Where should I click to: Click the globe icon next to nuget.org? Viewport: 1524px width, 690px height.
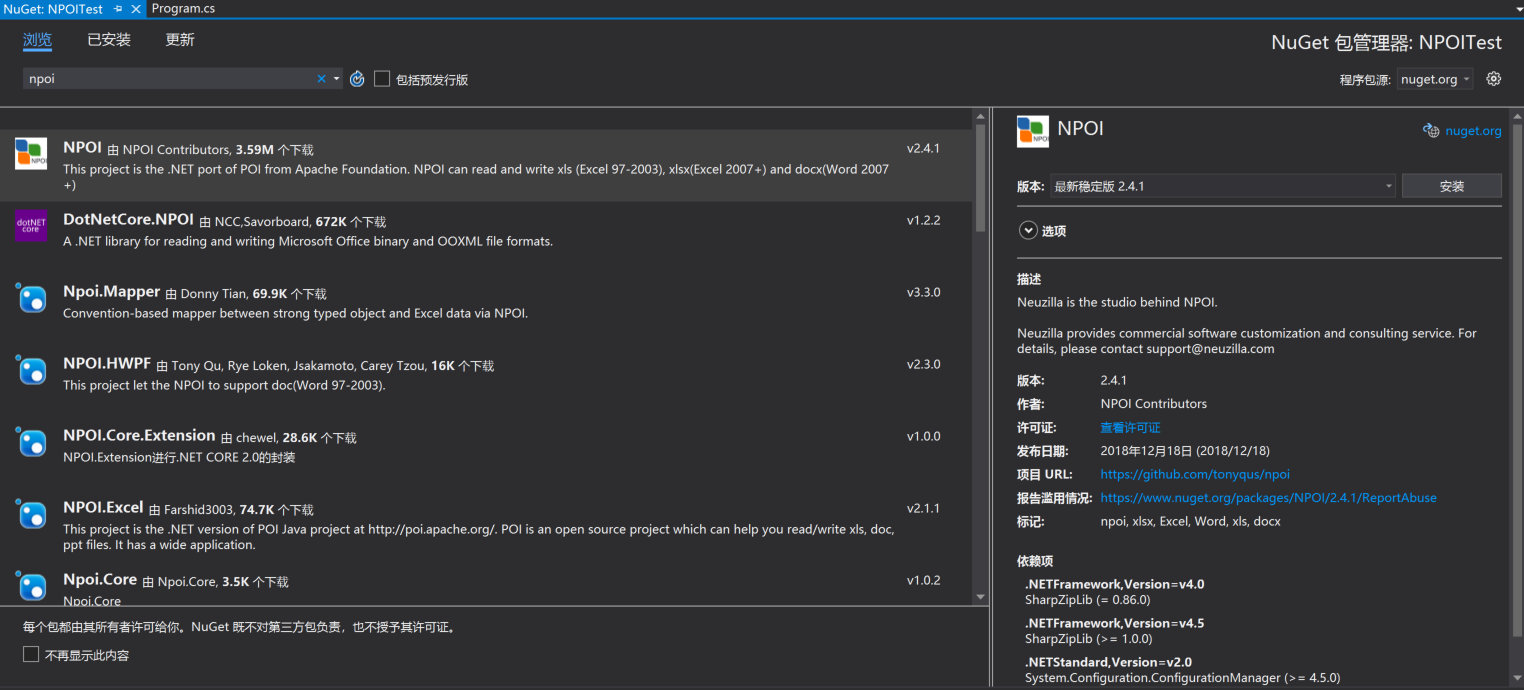tap(1431, 131)
